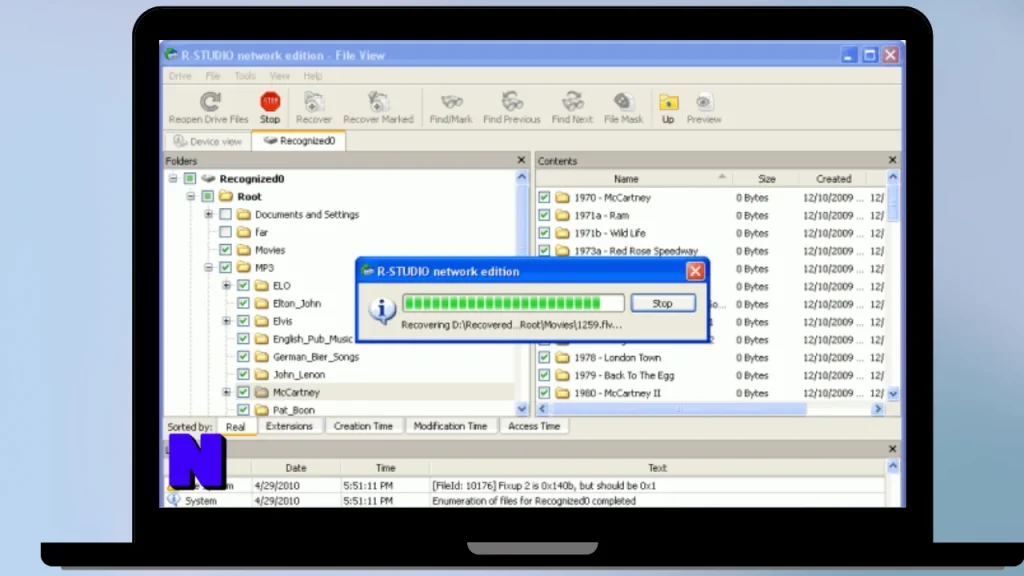
Task: Click the Recover toolbar icon
Action: [x=313, y=102]
